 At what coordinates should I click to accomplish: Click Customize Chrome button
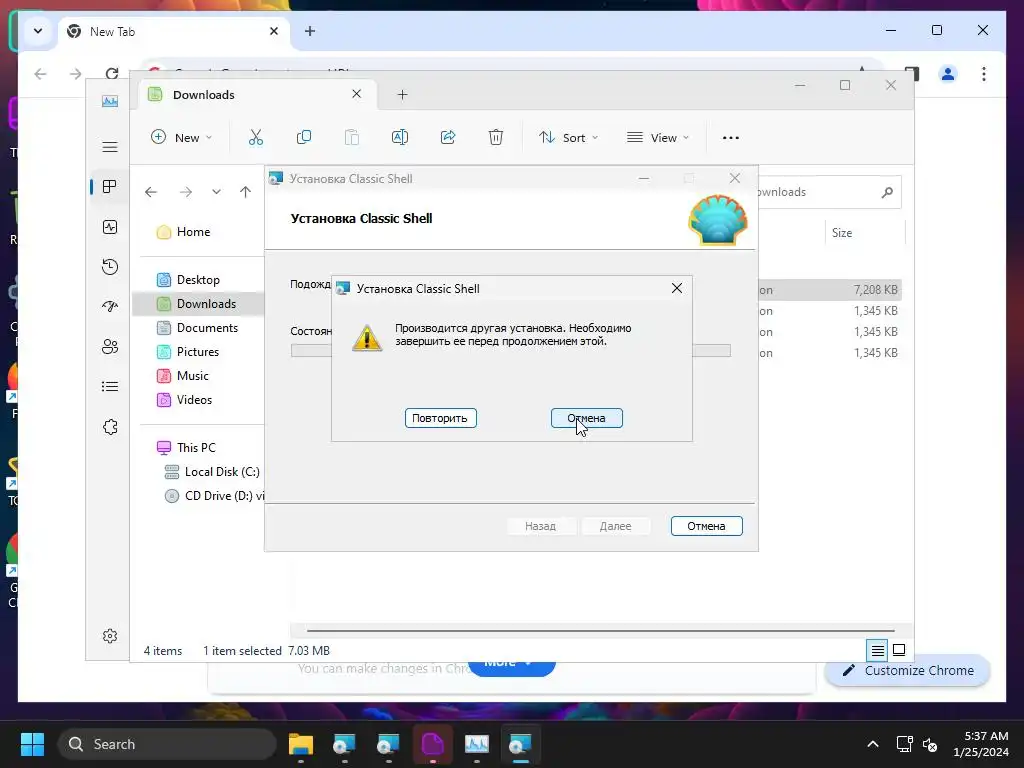pyautogui.click(x=908, y=671)
